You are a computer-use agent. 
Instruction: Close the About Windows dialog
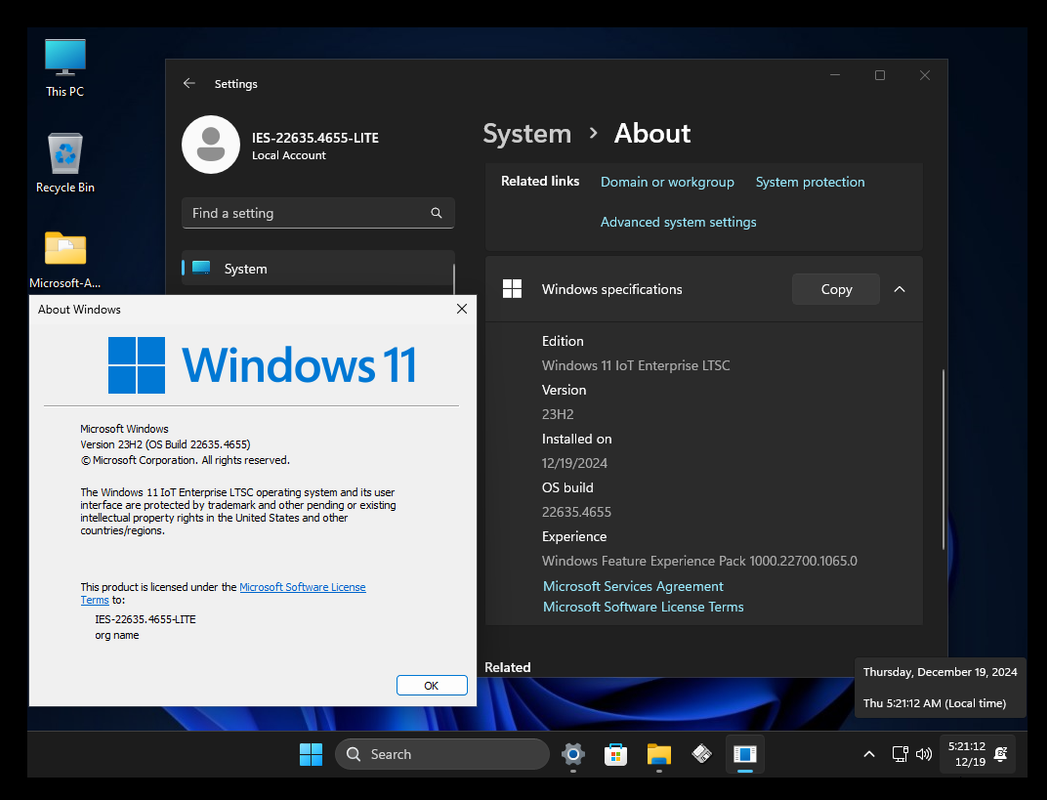pyautogui.click(x=461, y=309)
